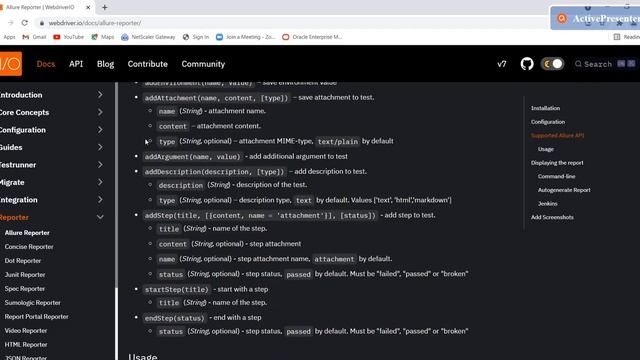Open the Contribute page

[148, 64]
